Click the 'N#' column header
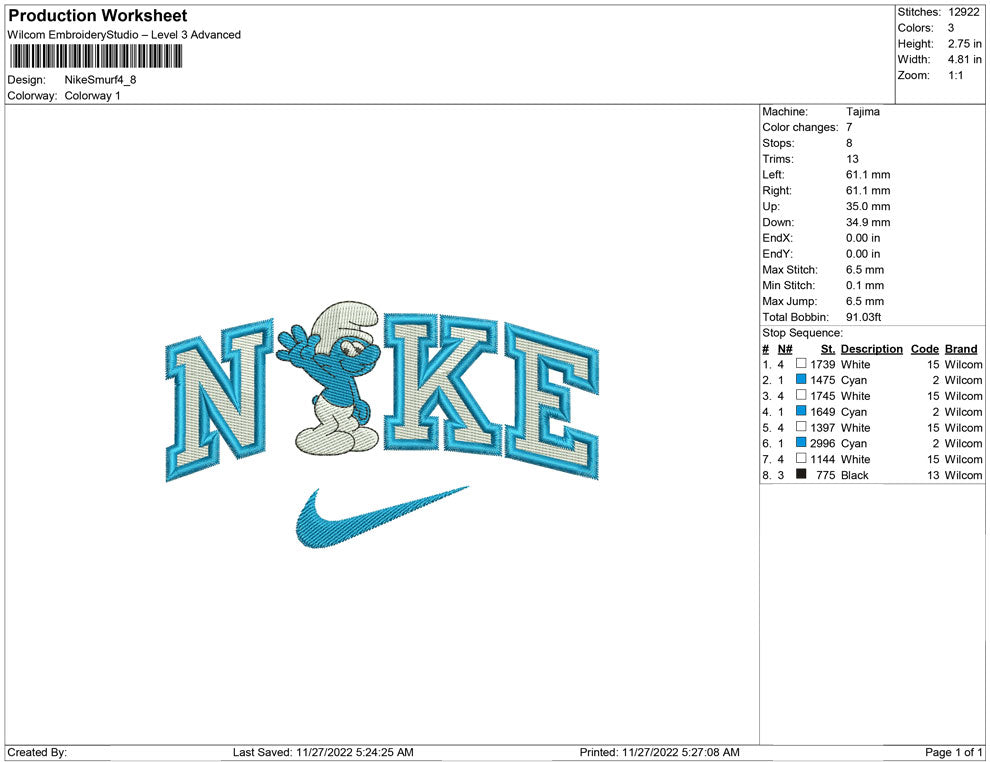Viewport: 990px width, 762px height. (785, 348)
